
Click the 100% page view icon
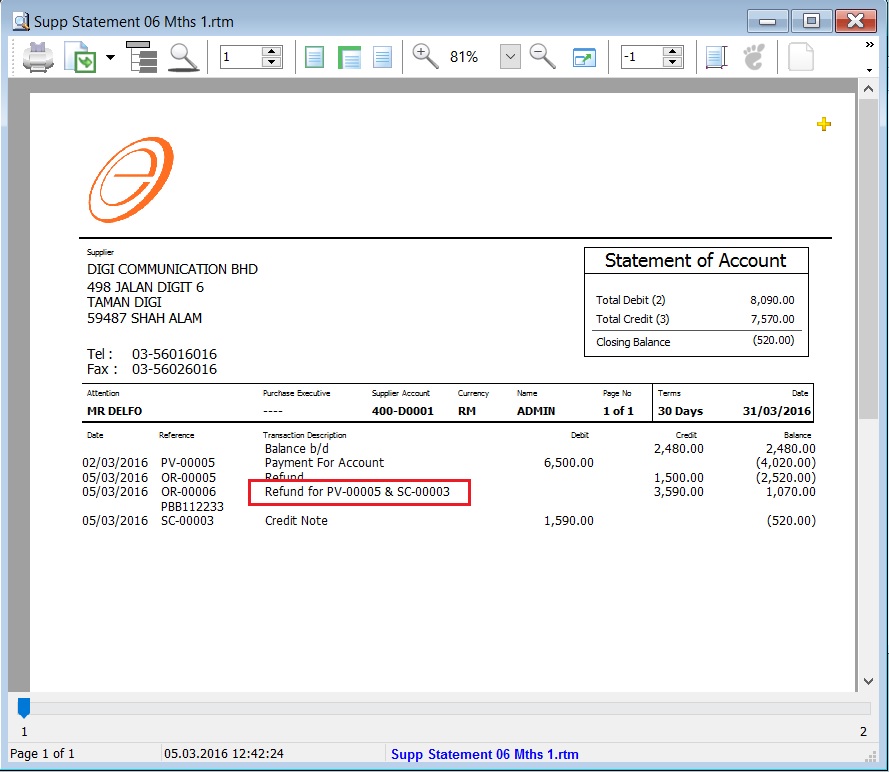click(382, 56)
